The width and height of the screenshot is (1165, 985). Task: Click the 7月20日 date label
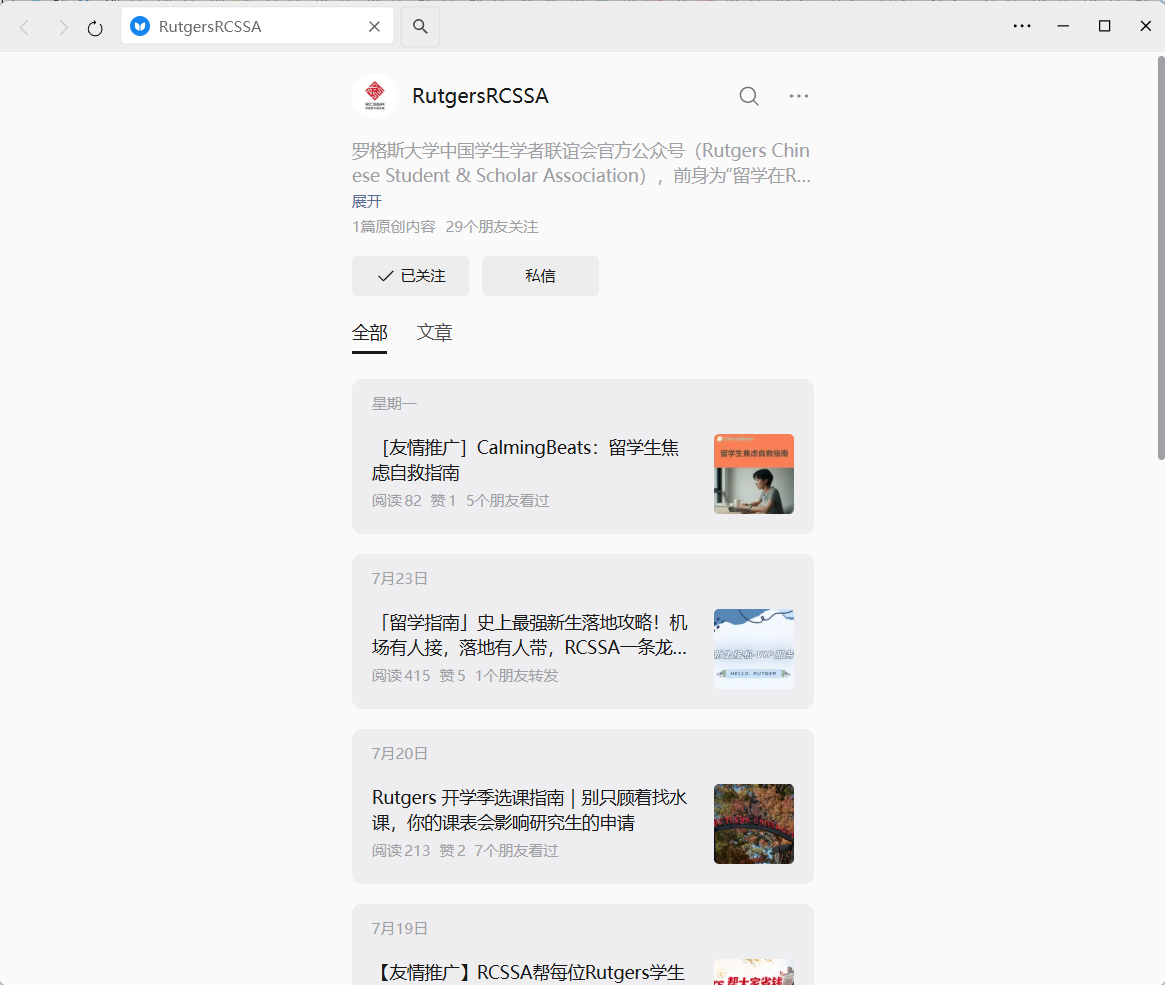pyautogui.click(x=400, y=754)
